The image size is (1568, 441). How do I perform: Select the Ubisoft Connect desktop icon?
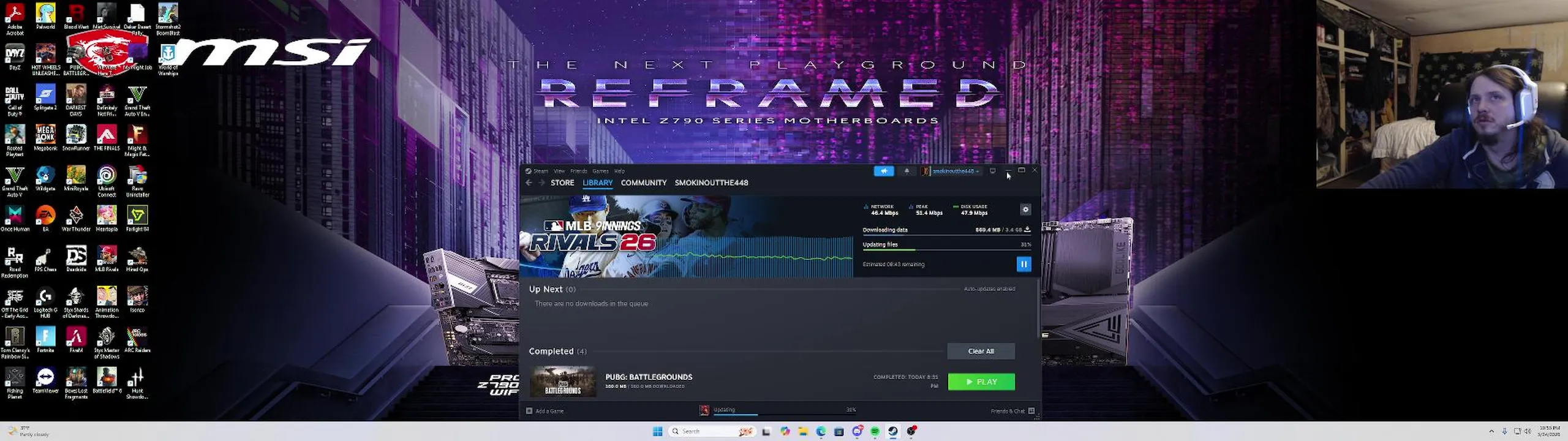tap(107, 181)
